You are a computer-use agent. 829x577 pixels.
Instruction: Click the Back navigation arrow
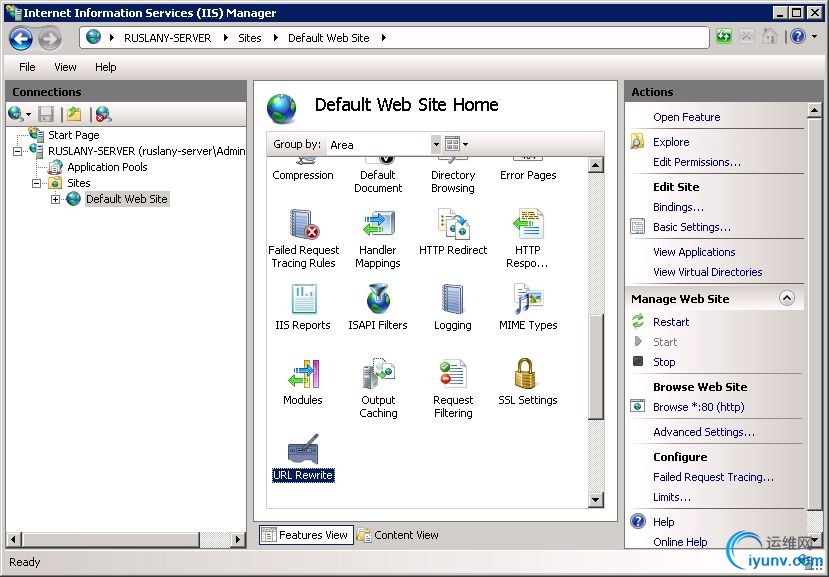21,39
